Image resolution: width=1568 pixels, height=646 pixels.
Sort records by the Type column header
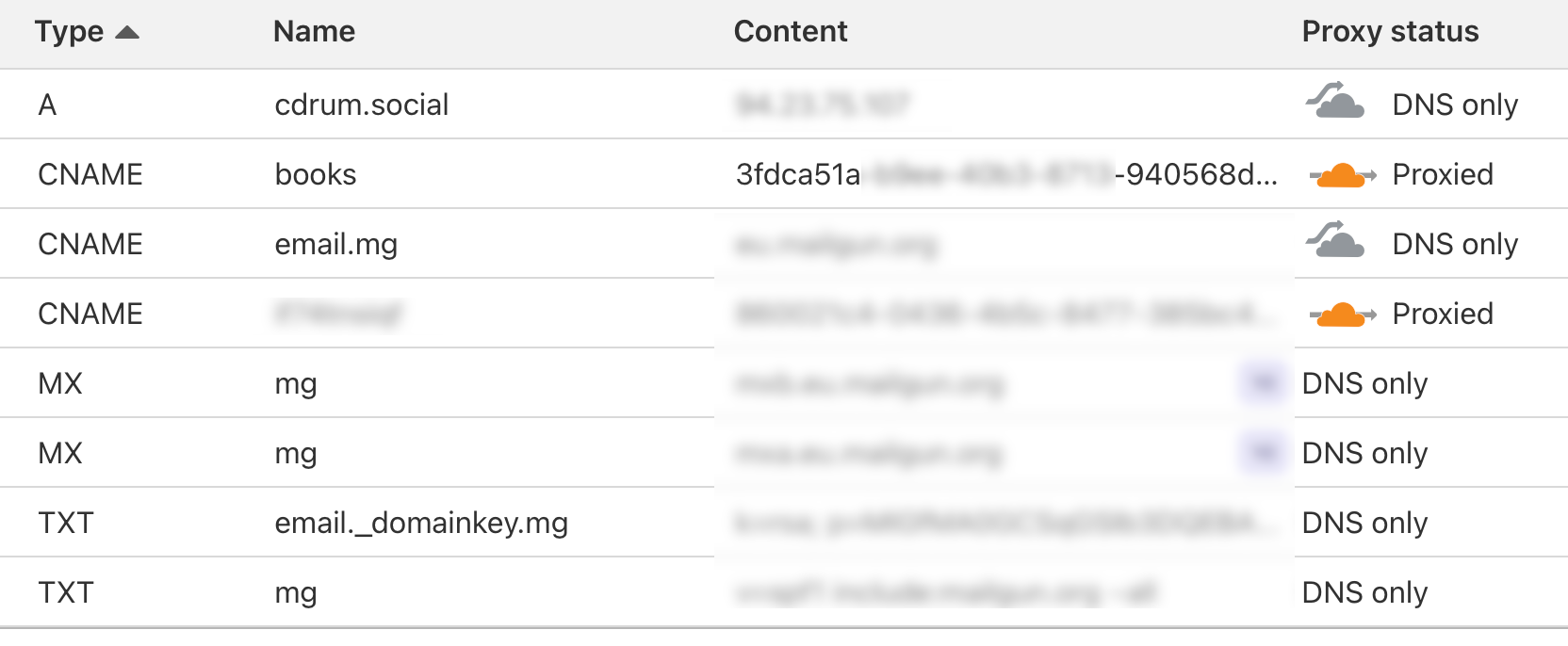click(69, 32)
